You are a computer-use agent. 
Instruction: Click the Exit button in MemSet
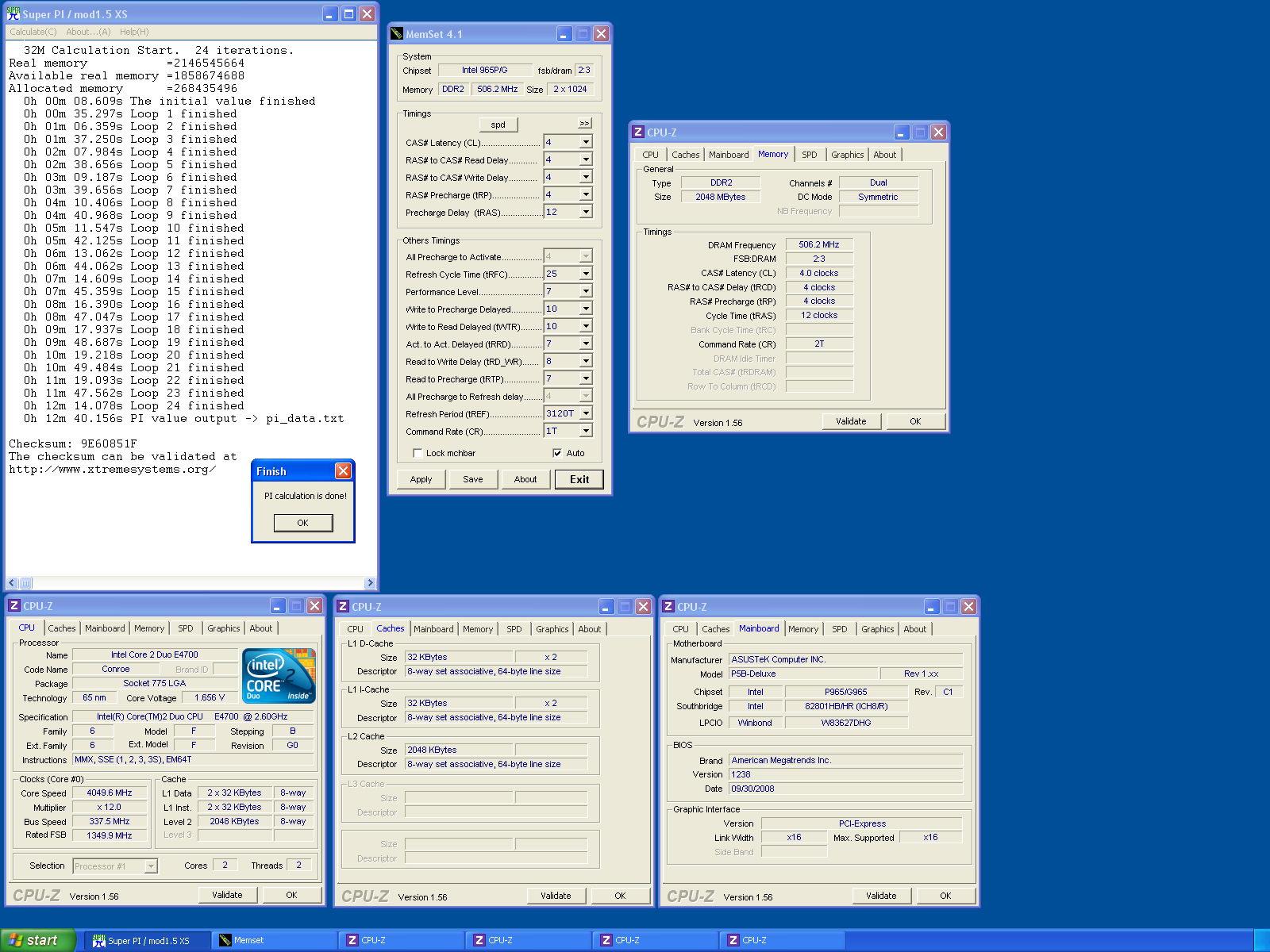point(579,479)
